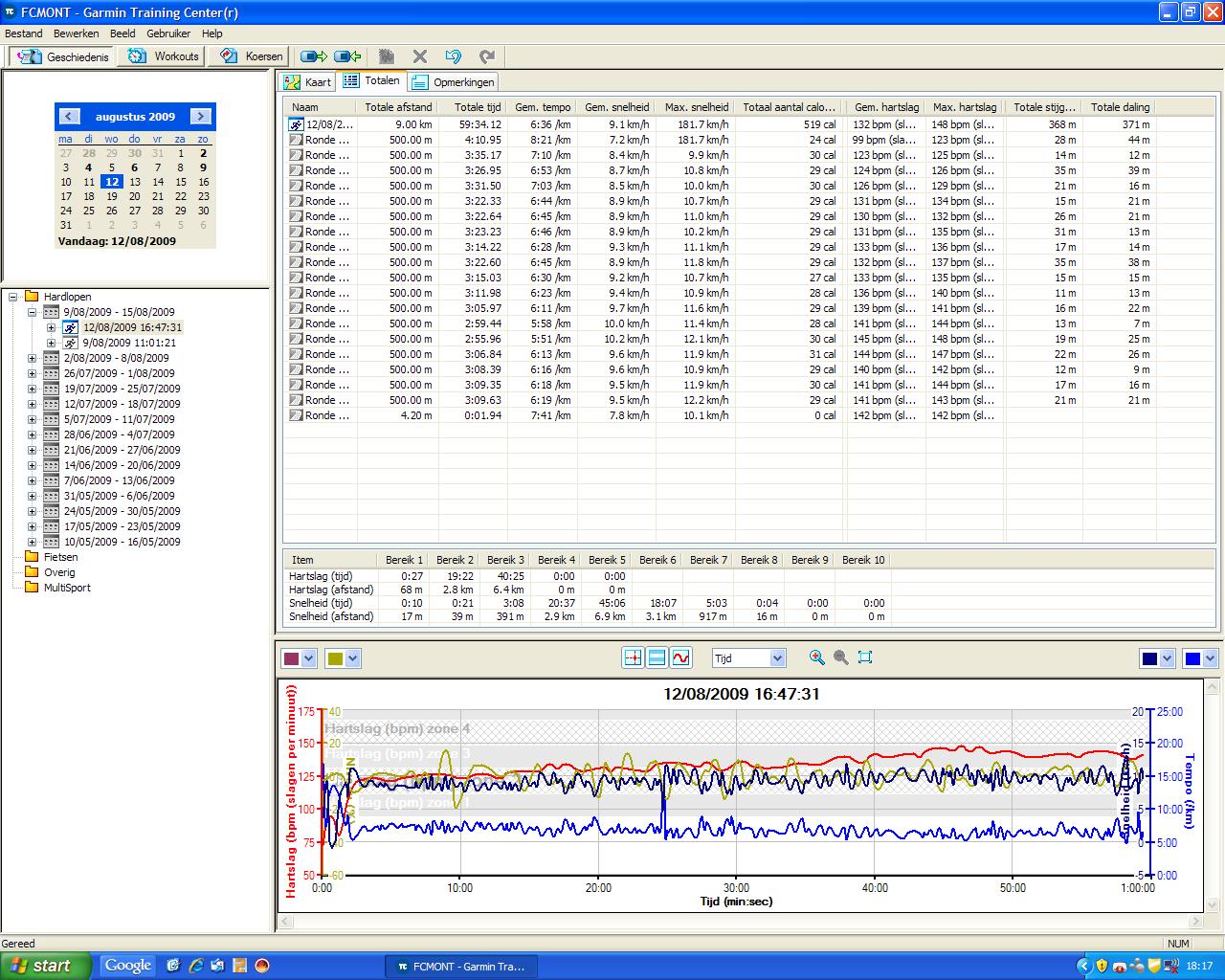This screenshot has width=1225, height=980.
Task: Select the 12/08/2009 16:47:31 tree entry
Action: (132, 327)
